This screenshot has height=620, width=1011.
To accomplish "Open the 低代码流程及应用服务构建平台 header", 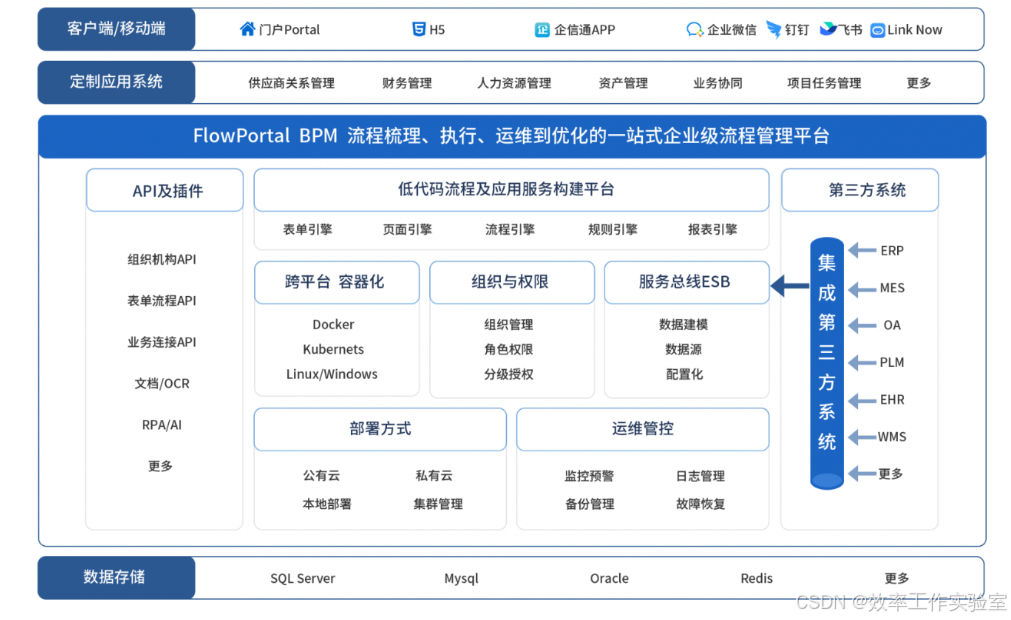I will (511, 190).
